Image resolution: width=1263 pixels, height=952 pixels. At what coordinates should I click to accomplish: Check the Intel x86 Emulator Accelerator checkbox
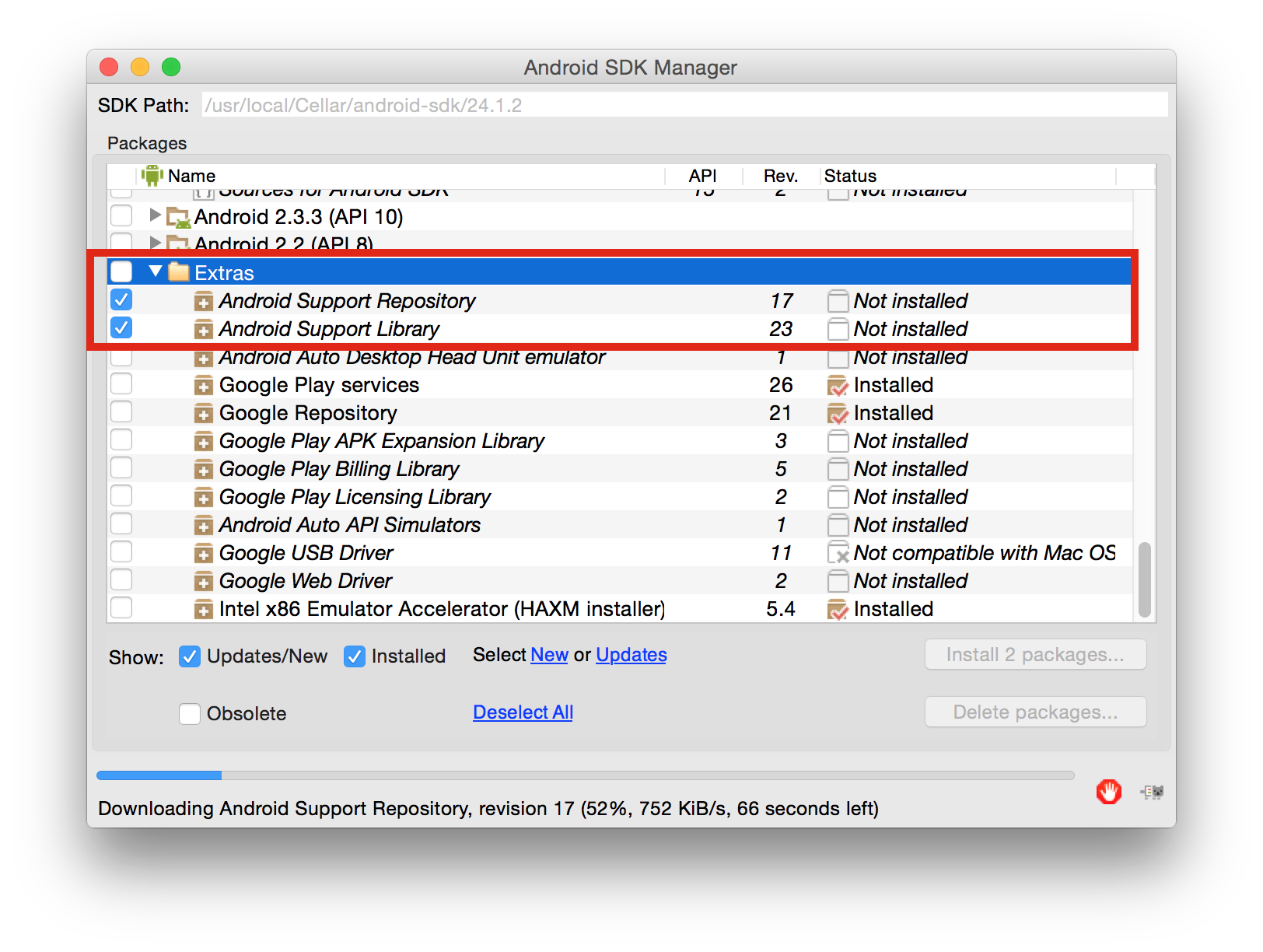click(x=121, y=607)
